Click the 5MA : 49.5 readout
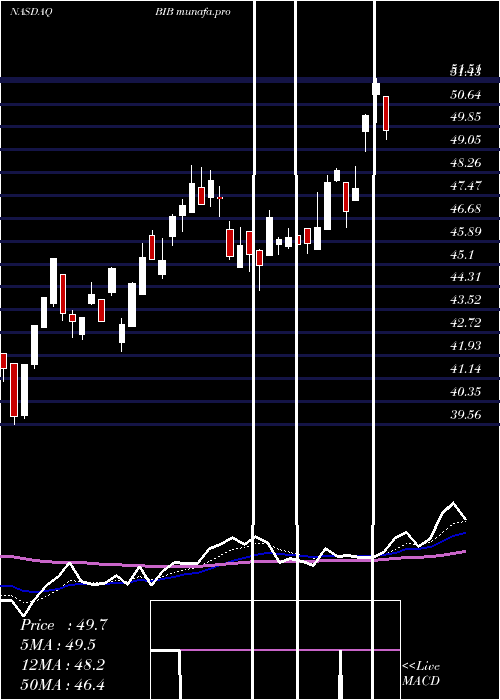This screenshot has width=500, height=700. [59, 645]
